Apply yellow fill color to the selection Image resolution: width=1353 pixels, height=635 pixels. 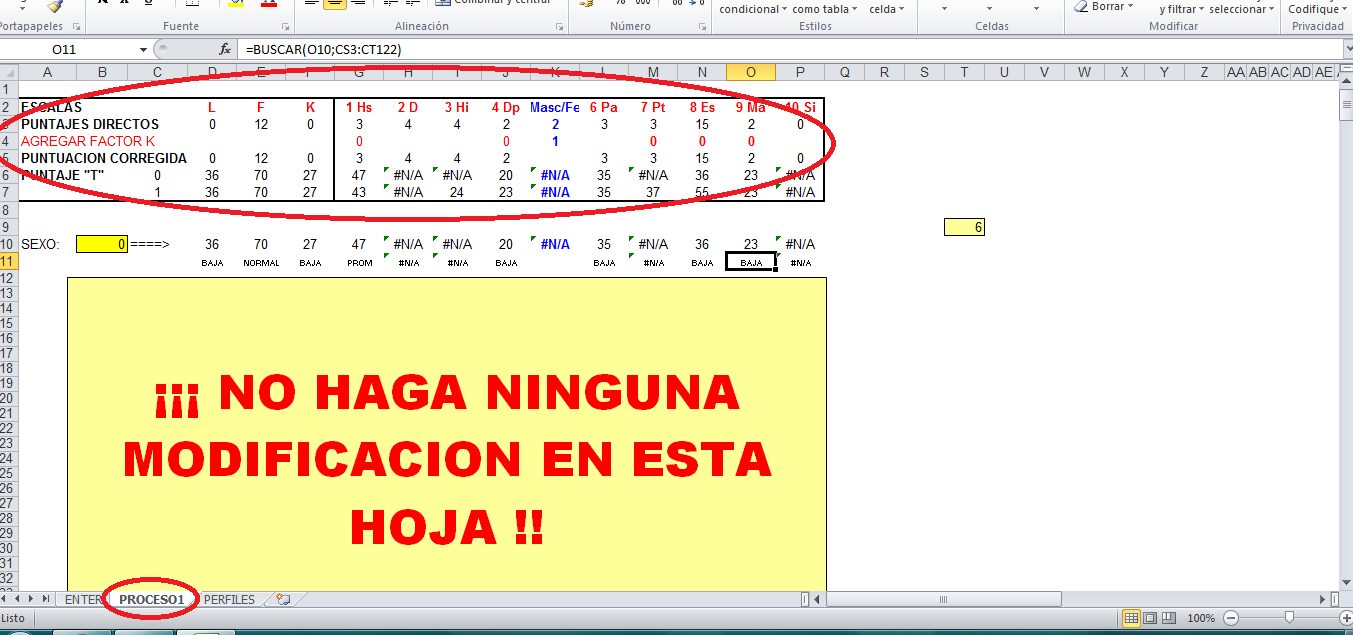tap(236, 6)
